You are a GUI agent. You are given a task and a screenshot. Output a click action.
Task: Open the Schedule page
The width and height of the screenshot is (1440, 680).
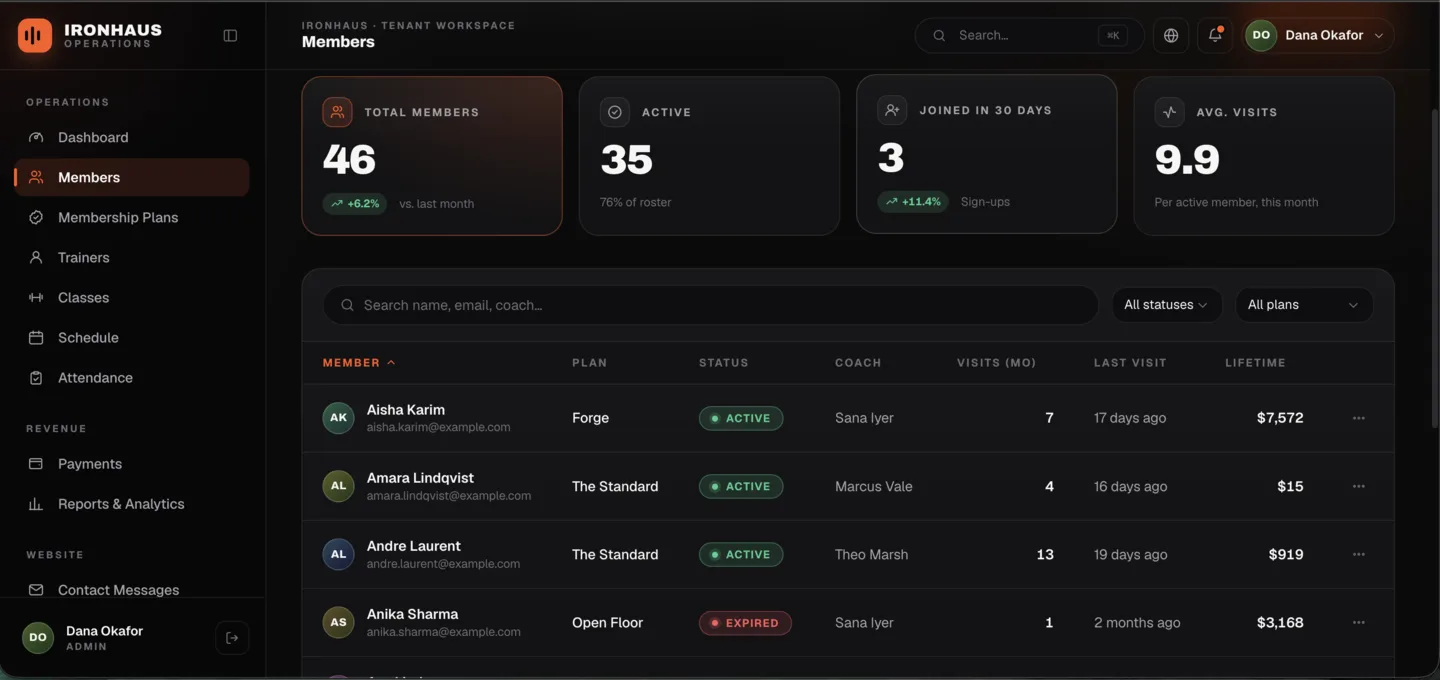(x=132, y=337)
